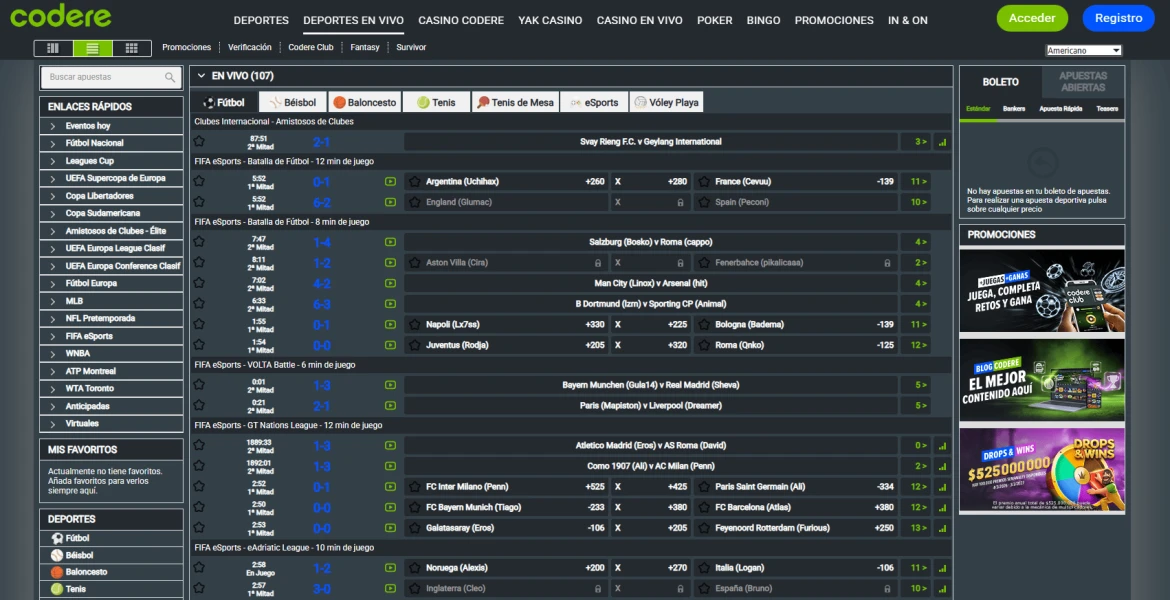Click the Registro button
This screenshot has width=1170, height=600.
[1118, 18]
